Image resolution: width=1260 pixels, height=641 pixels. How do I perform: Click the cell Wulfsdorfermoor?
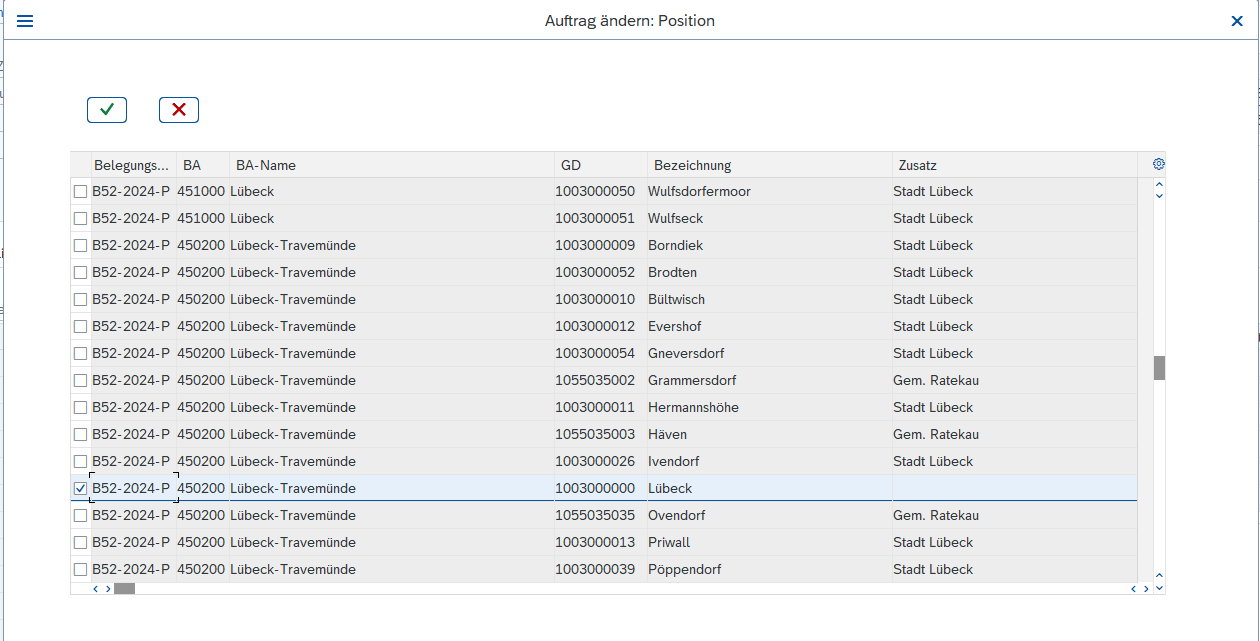pyautogui.click(x=770, y=192)
